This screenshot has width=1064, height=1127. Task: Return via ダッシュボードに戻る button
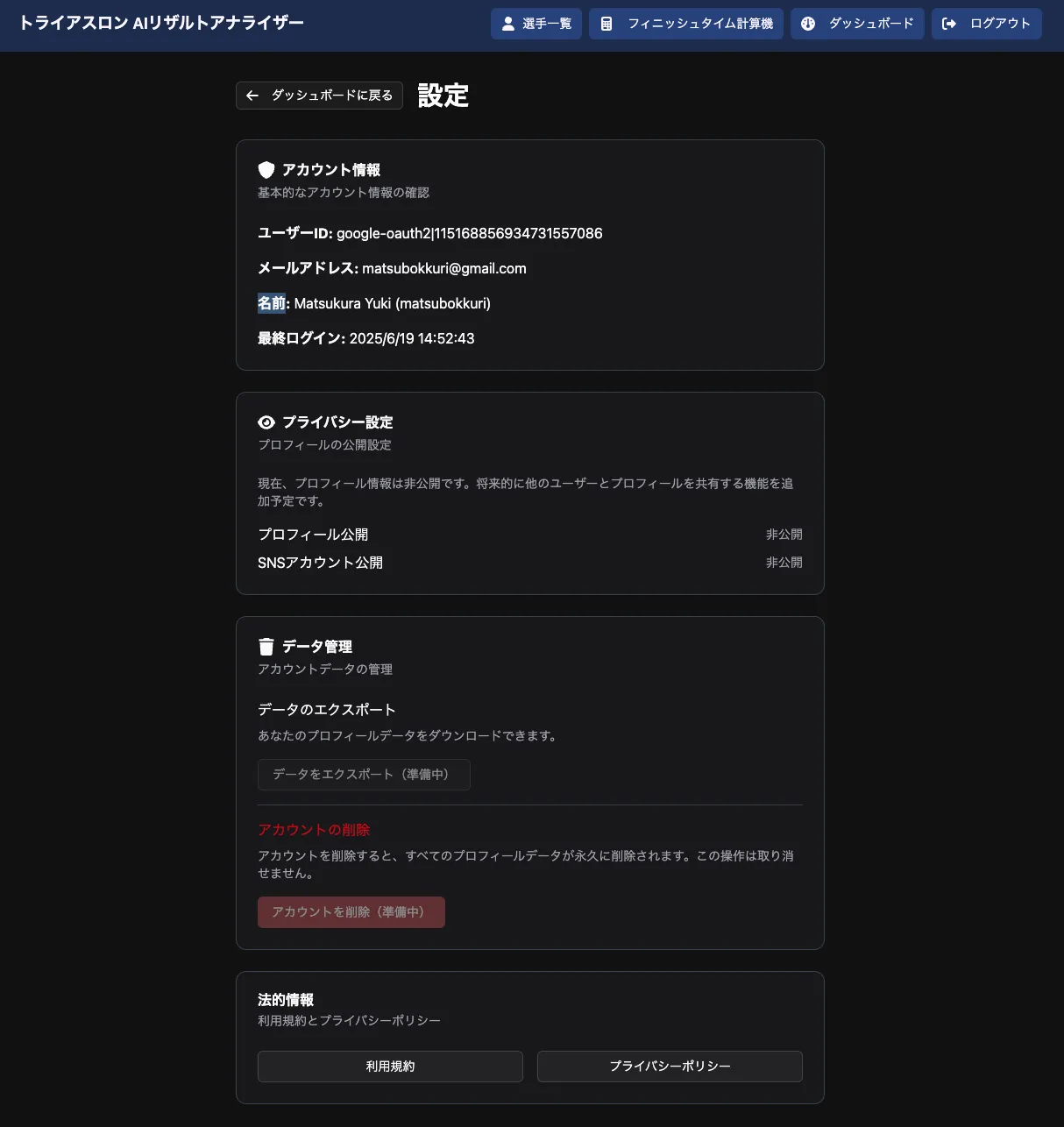(320, 96)
